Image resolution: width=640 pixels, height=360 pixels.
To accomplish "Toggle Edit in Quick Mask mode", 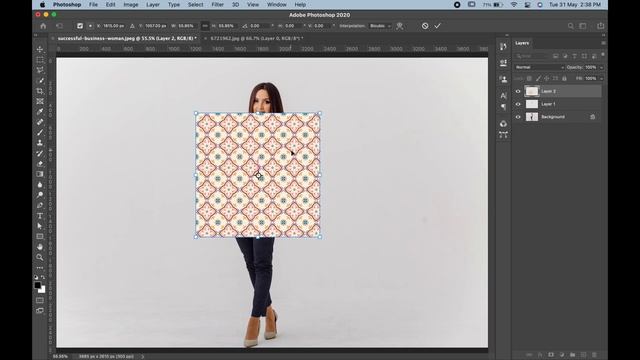I will (x=40, y=300).
